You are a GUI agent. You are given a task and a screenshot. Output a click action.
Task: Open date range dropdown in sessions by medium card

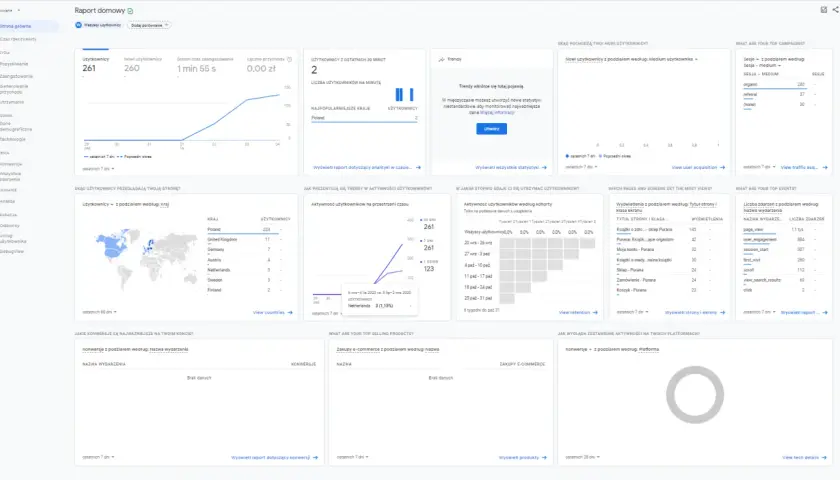[760, 167]
